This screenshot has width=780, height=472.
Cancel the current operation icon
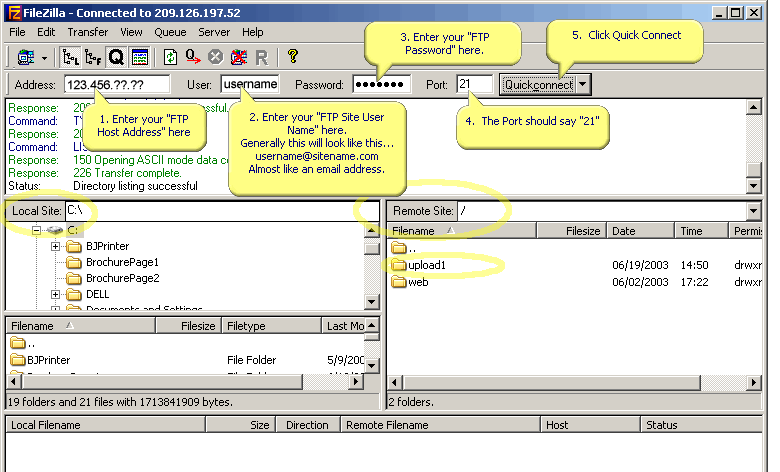215,58
